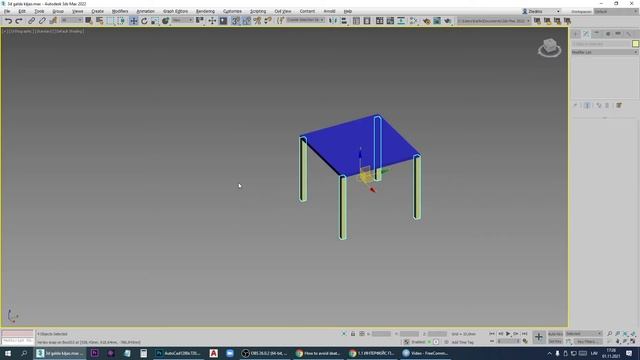
Task: Click the Auto Key button
Action: click(555, 334)
